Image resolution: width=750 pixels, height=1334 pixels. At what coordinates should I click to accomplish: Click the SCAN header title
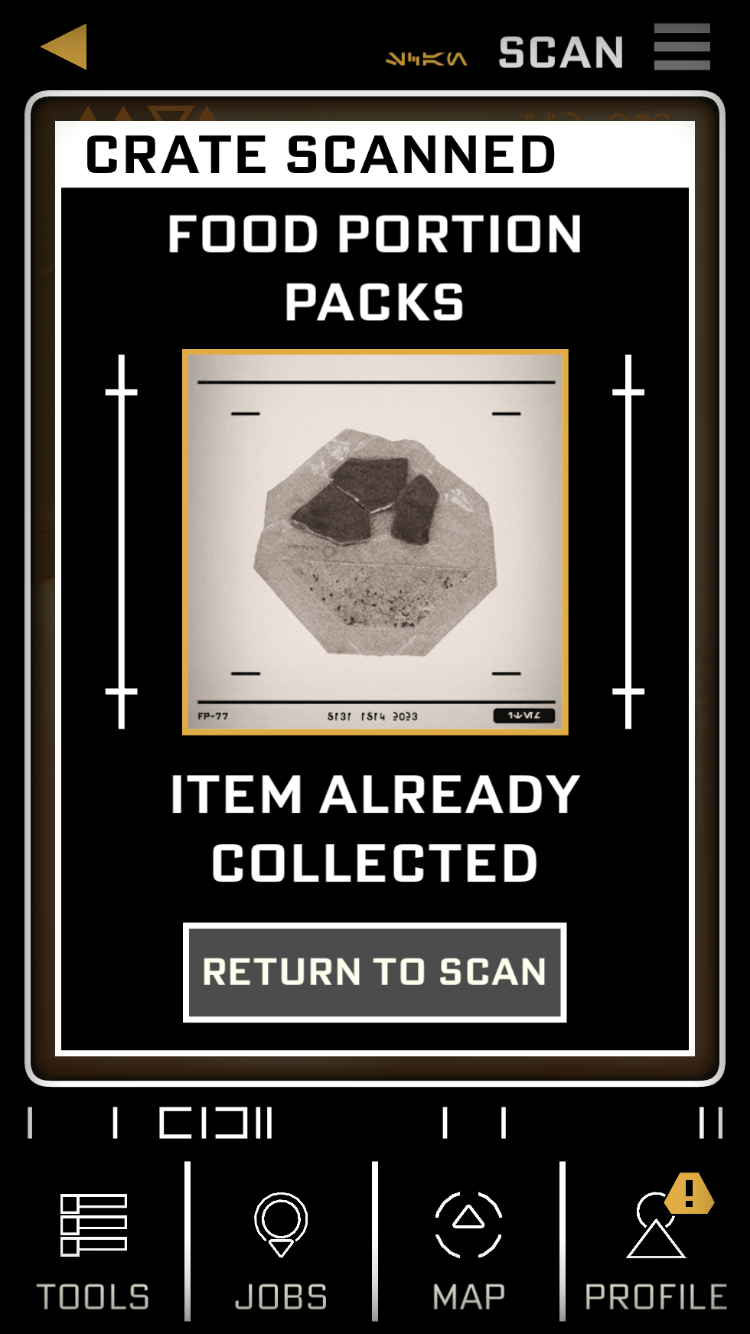pyautogui.click(x=561, y=52)
